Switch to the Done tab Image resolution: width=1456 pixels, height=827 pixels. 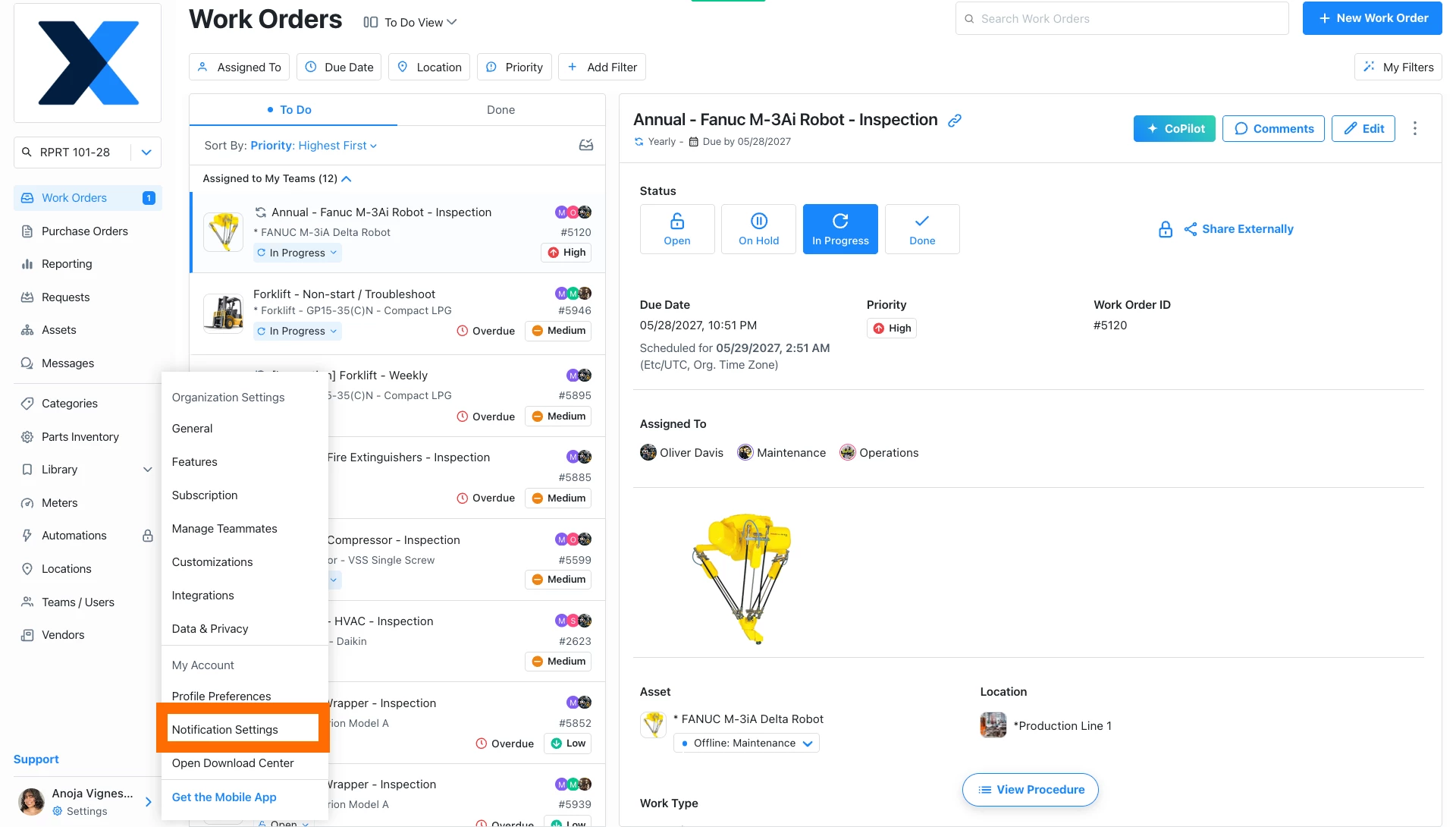pos(500,110)
